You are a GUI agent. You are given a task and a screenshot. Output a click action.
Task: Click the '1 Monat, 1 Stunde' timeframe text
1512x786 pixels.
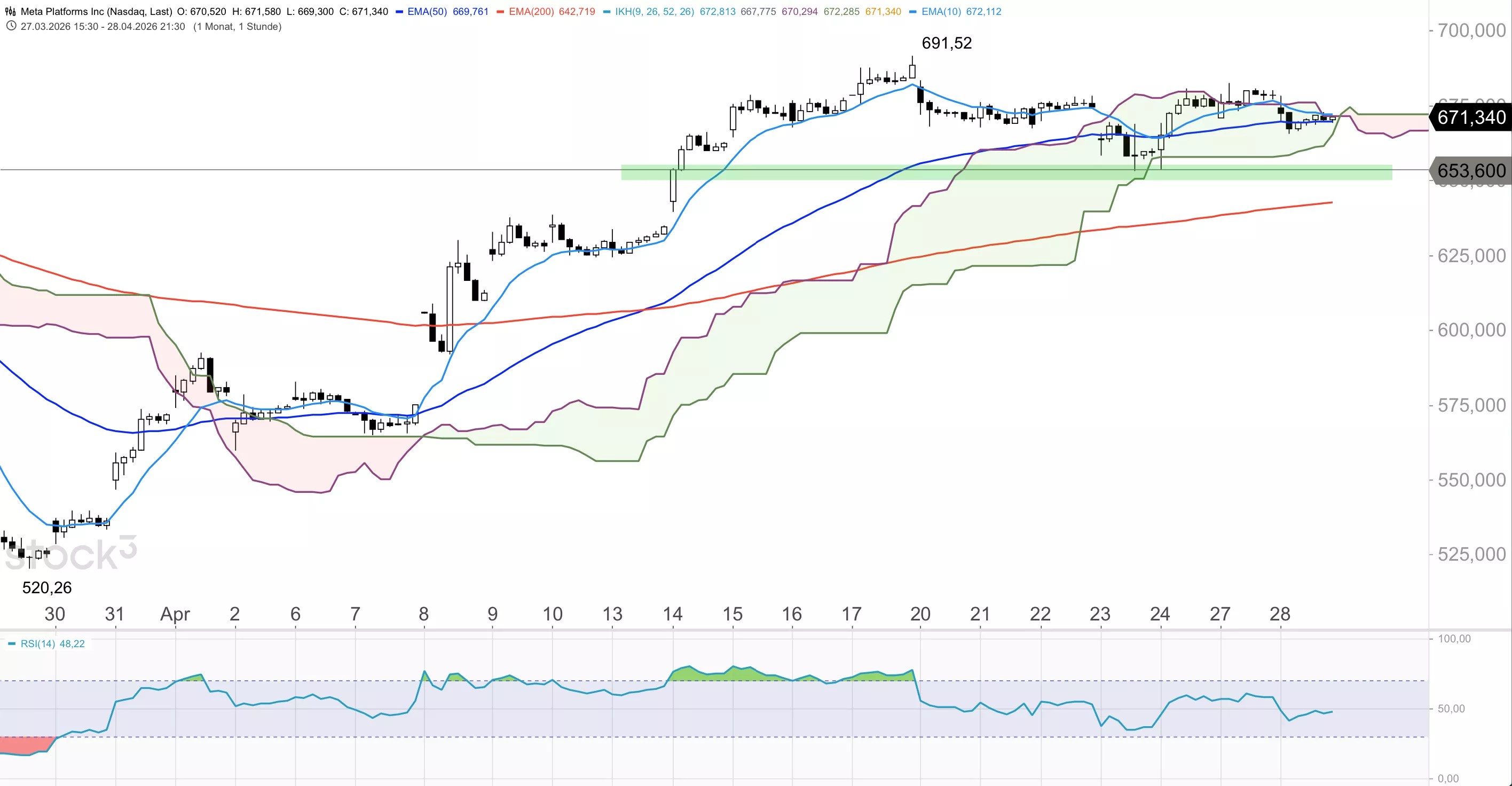(237, 26)
